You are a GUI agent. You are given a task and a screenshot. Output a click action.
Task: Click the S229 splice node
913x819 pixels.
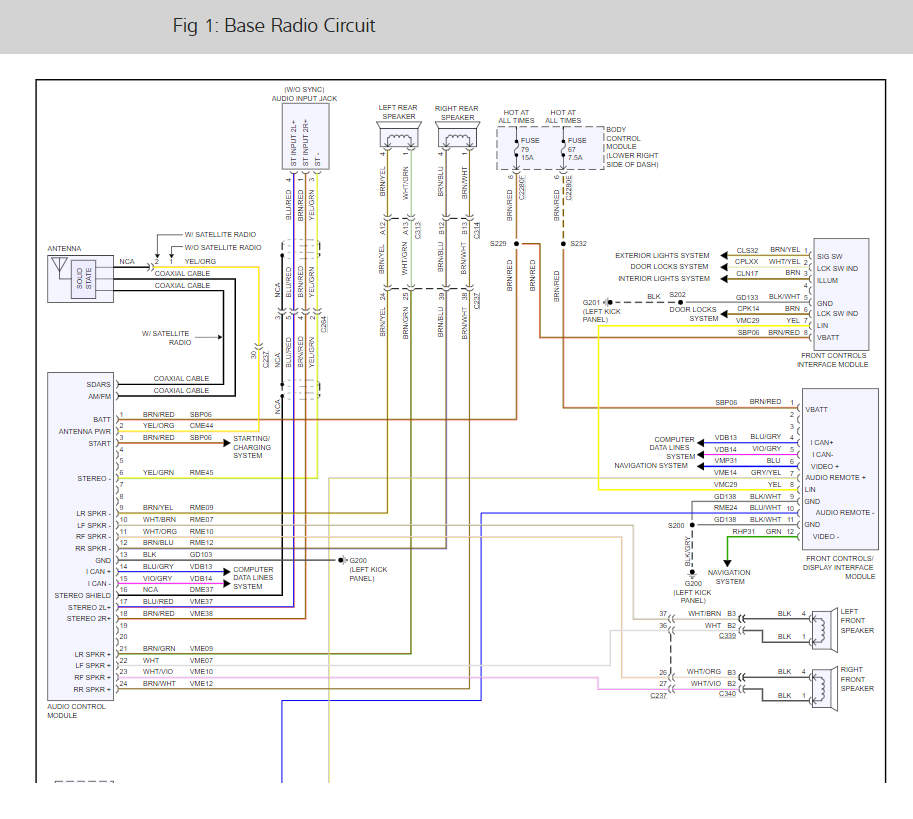(x=517, y=243)
